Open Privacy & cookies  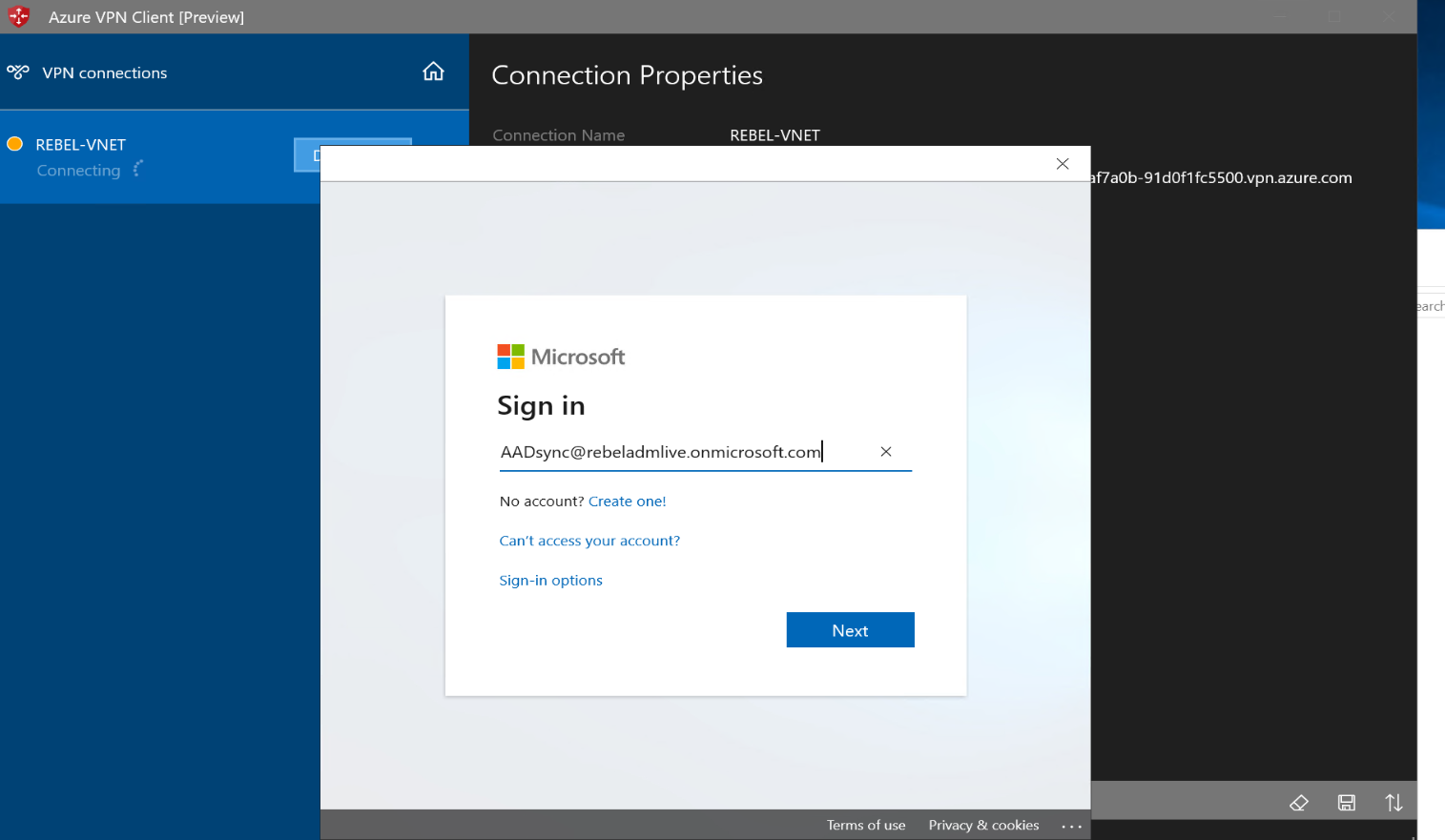click(x=983, y=826)
